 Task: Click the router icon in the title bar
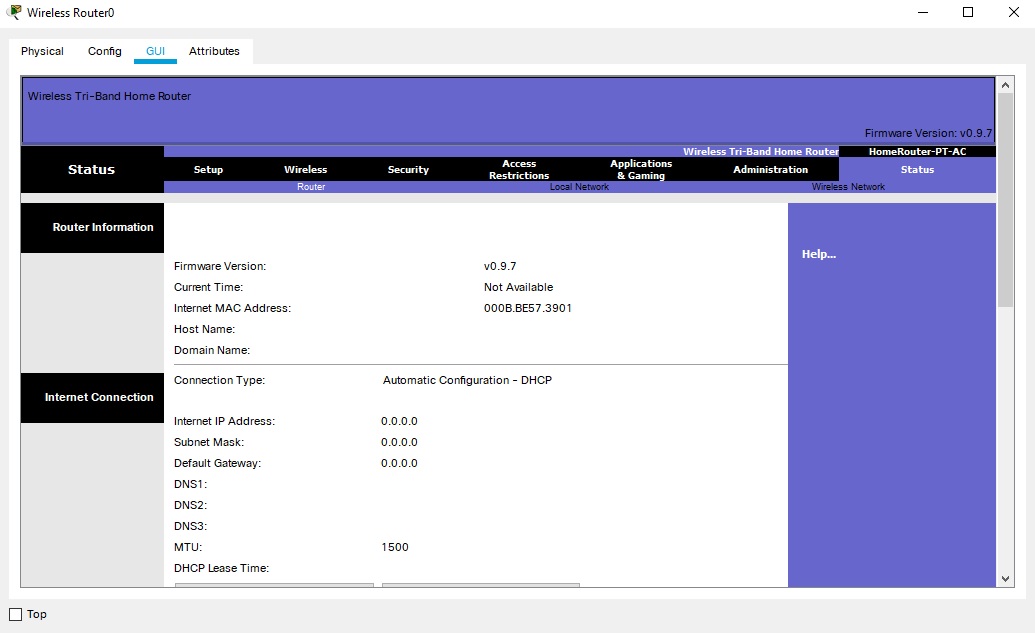[13, 12]
